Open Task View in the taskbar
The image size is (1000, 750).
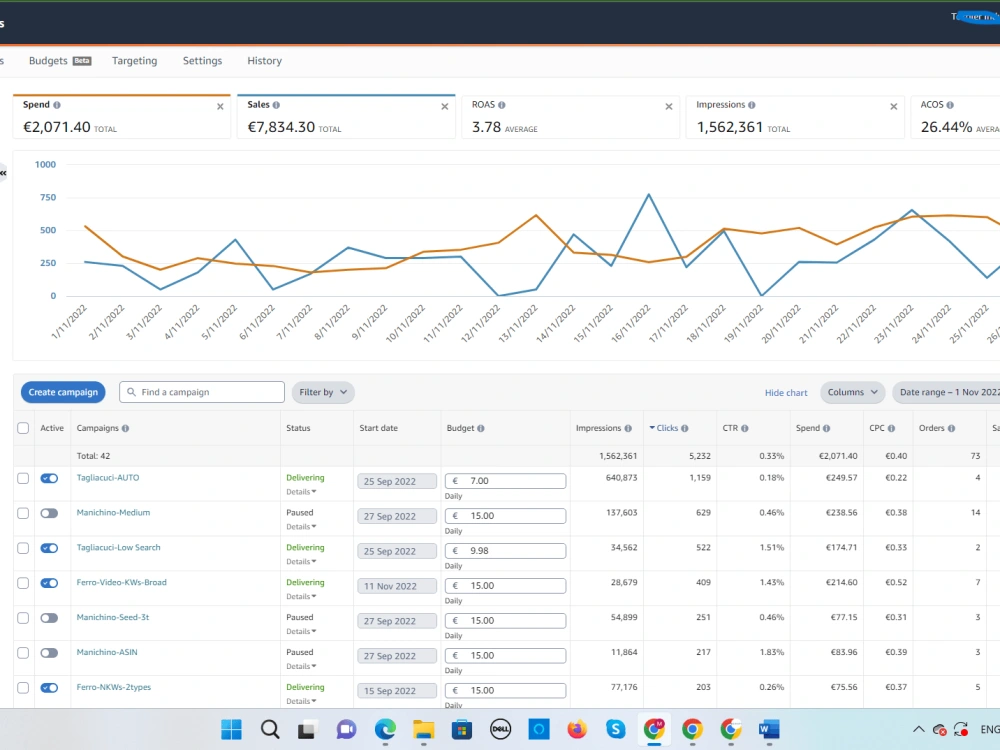click(x=307, y=729)
